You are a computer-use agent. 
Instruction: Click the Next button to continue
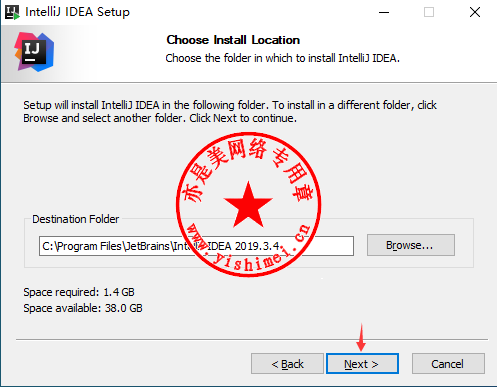tap(362, 364)
